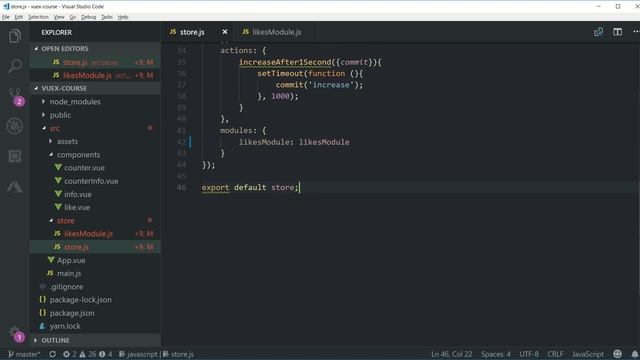Collapse the VUEX-COURSE section
The height and width of the screenshot is (360, 640).
[x=95, y=88]
